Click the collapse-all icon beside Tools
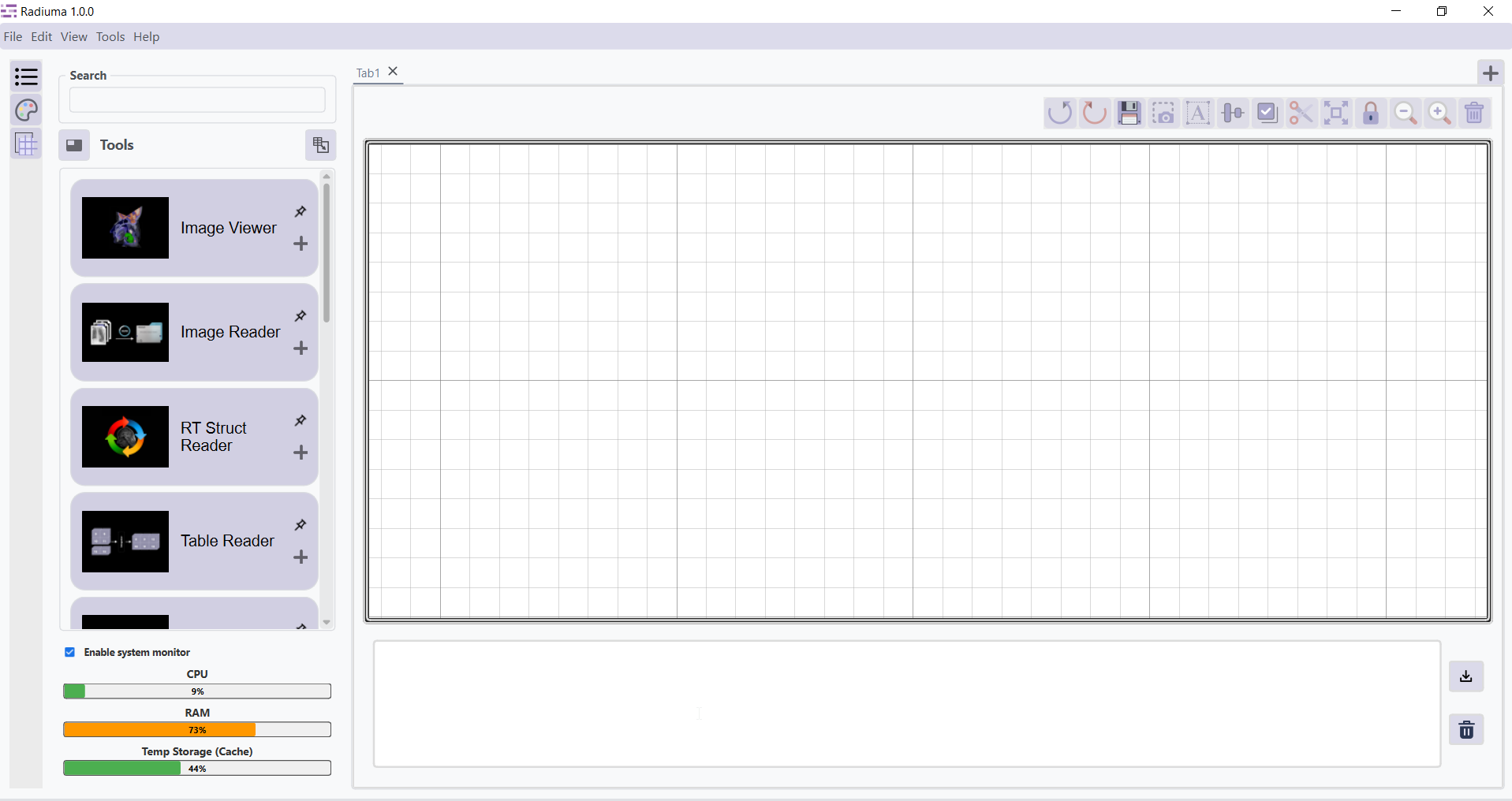 pos(321,145)
